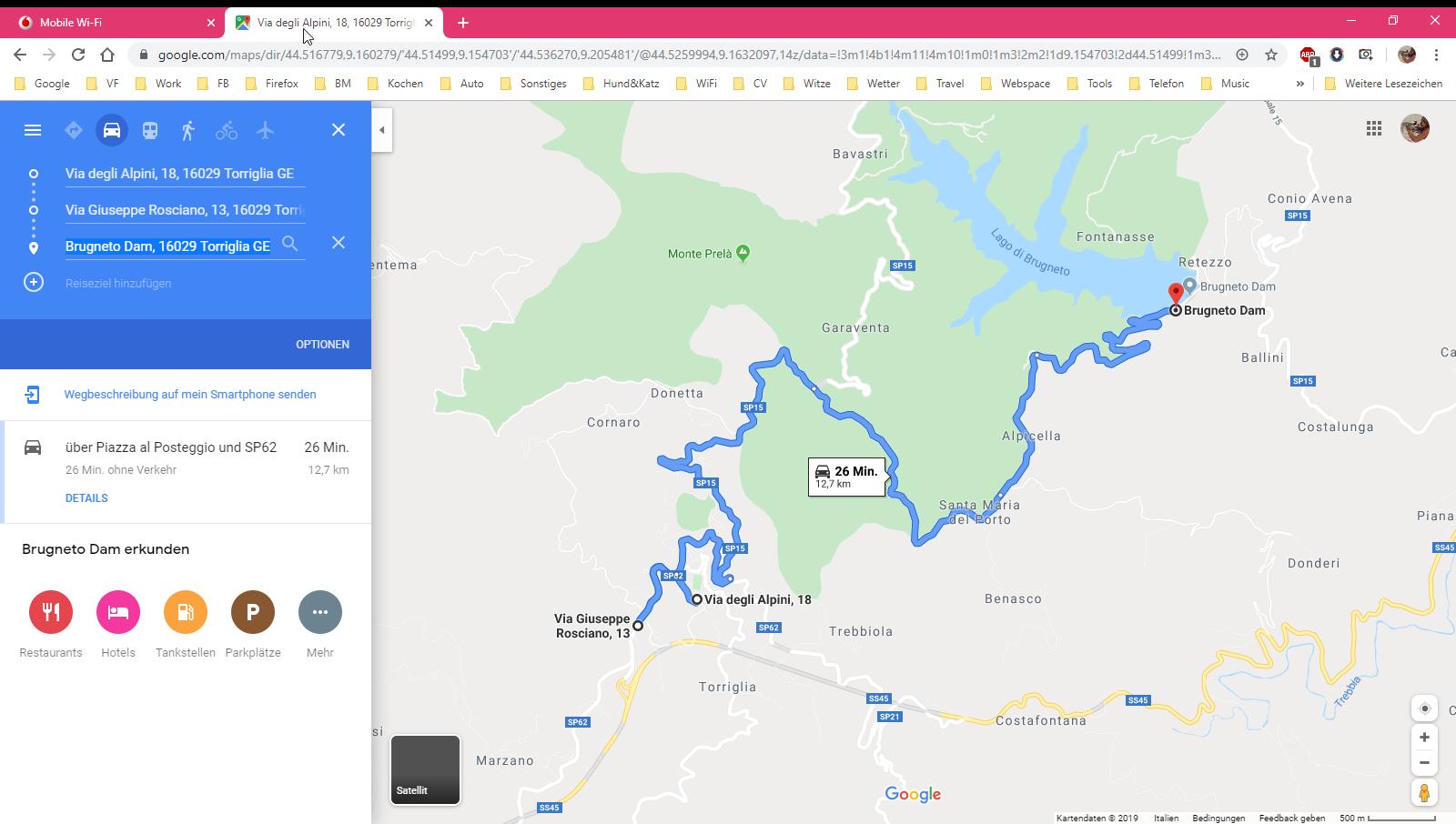
Task: Open the Adblock extension icon
Action: (x=1308, y=55)
